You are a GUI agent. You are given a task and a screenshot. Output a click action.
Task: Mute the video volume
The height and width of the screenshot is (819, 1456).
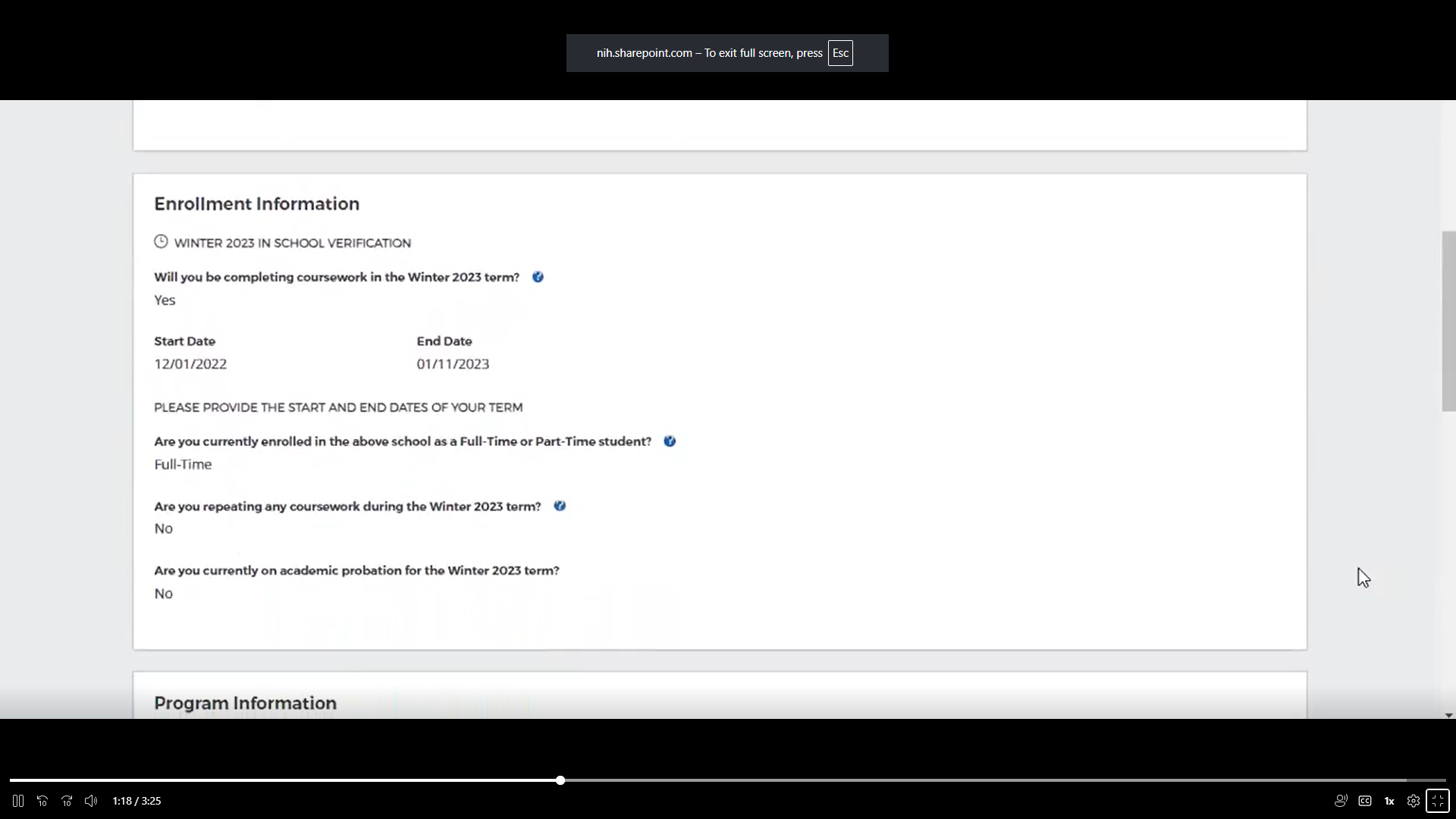click(91, 801)
